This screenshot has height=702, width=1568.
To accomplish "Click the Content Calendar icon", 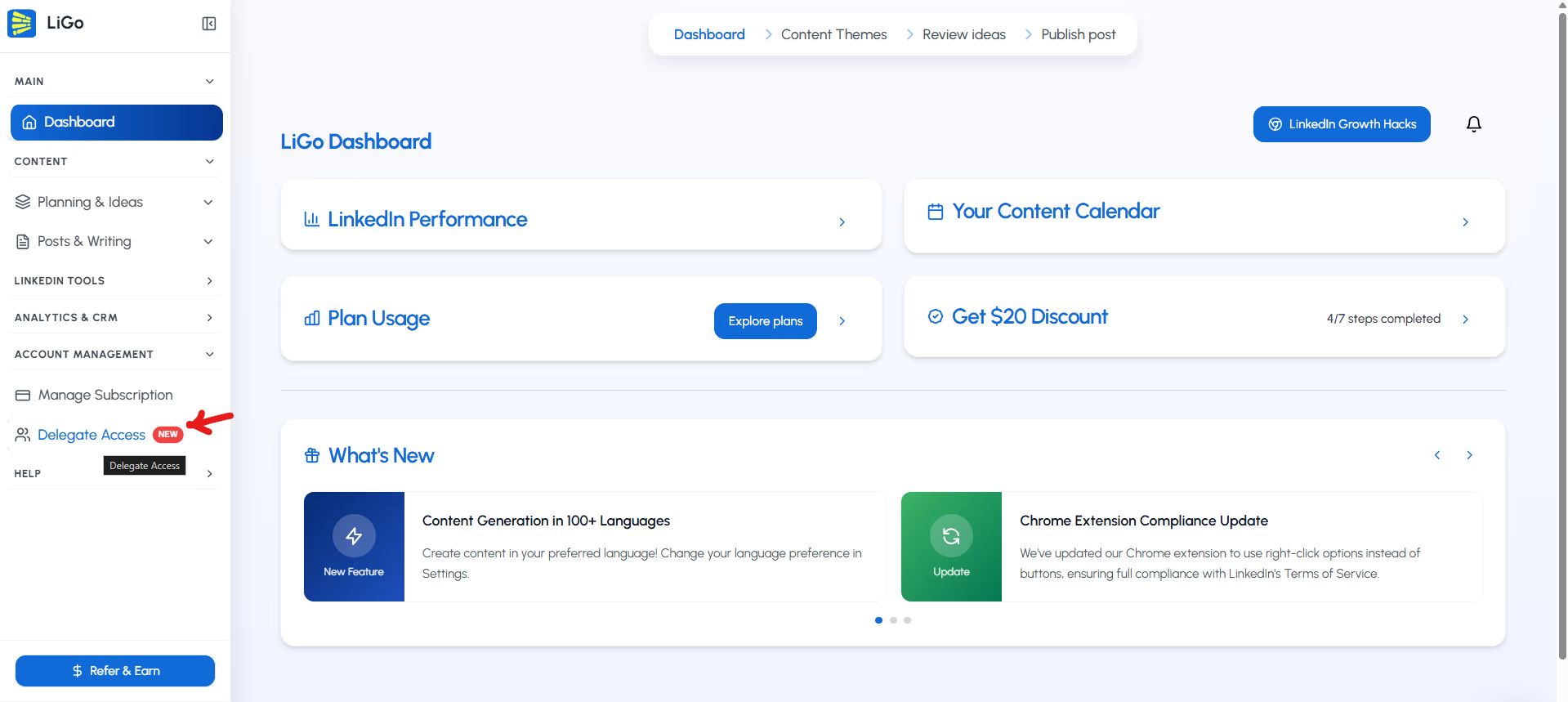I will click(x=936, y=212).
